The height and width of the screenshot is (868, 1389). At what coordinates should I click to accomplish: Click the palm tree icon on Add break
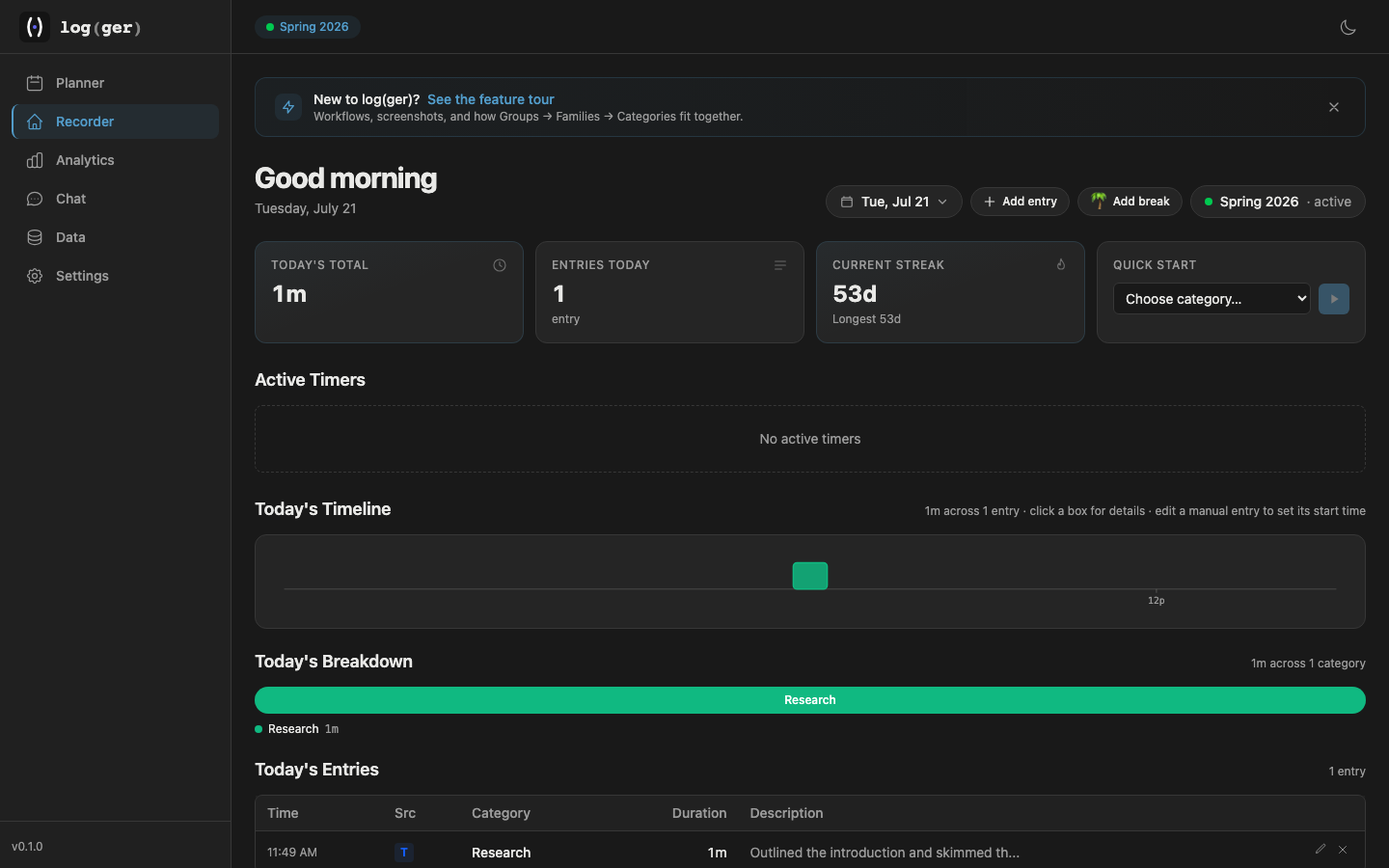click(x=1099, y=201)
